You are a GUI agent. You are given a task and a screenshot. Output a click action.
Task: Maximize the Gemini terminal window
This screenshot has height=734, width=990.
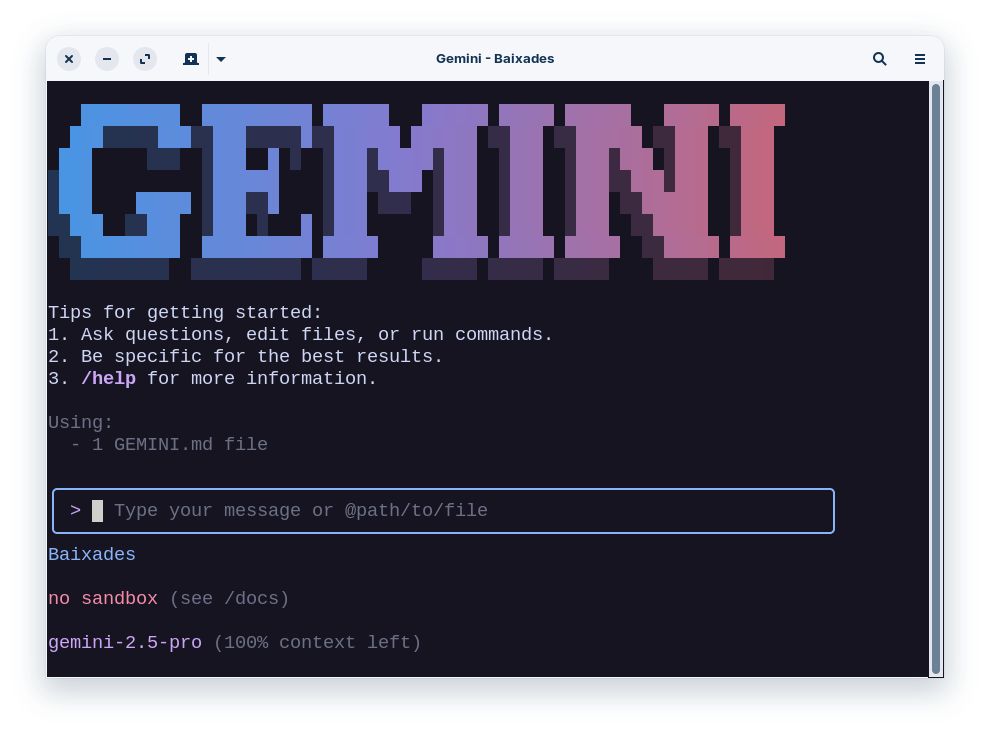[145, 59]
